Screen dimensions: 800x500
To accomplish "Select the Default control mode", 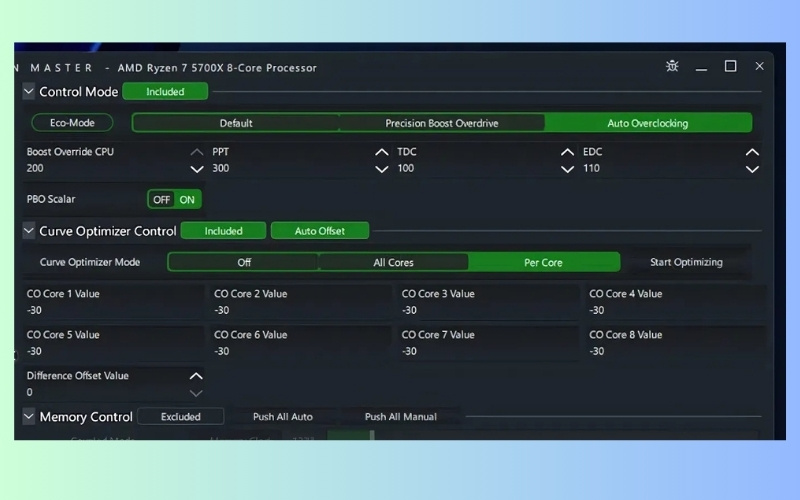I will (x=236, y=123).
